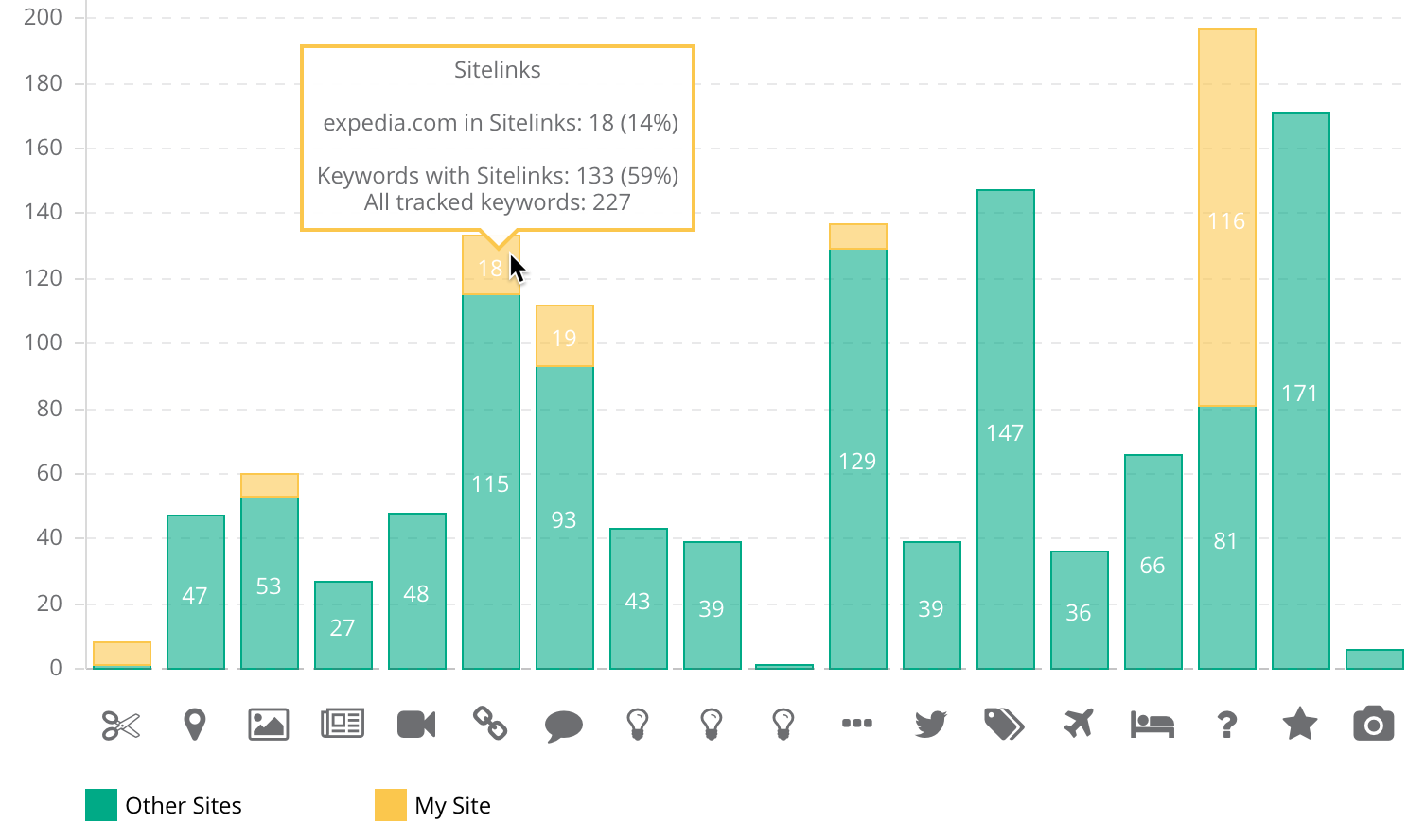
Task: Select the speech bubble icon
Action: click(564, 726)
